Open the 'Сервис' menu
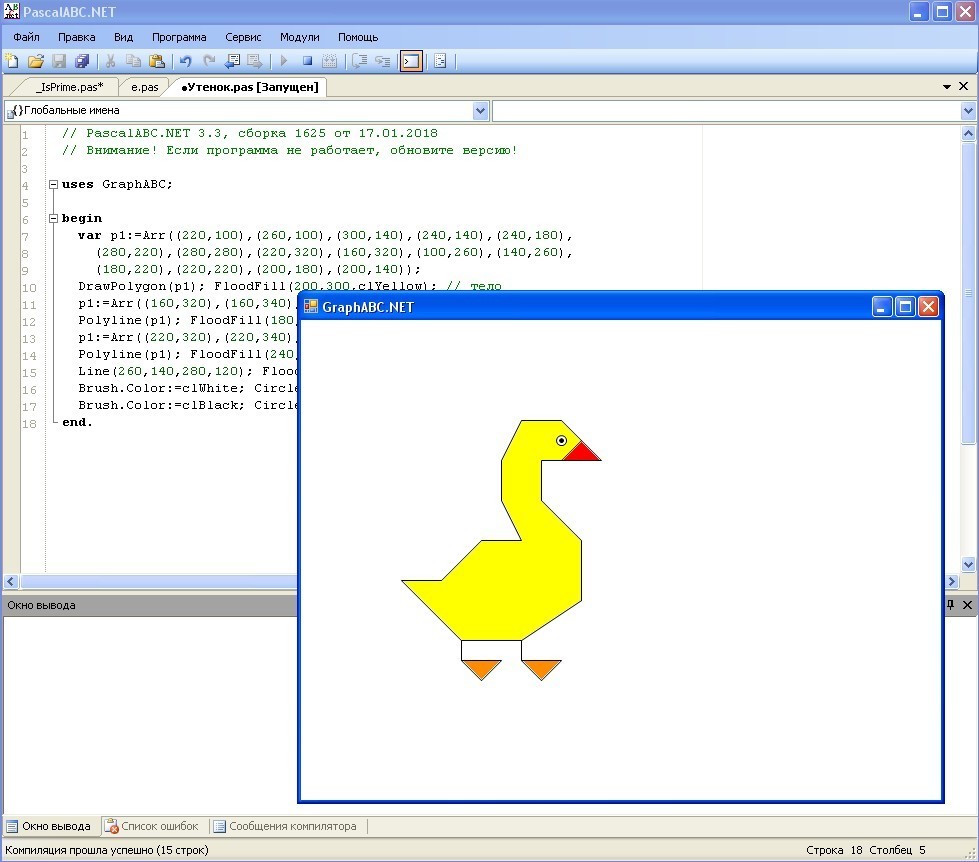The height and width of the screenshot is (862, 979). tap(243, 37)
